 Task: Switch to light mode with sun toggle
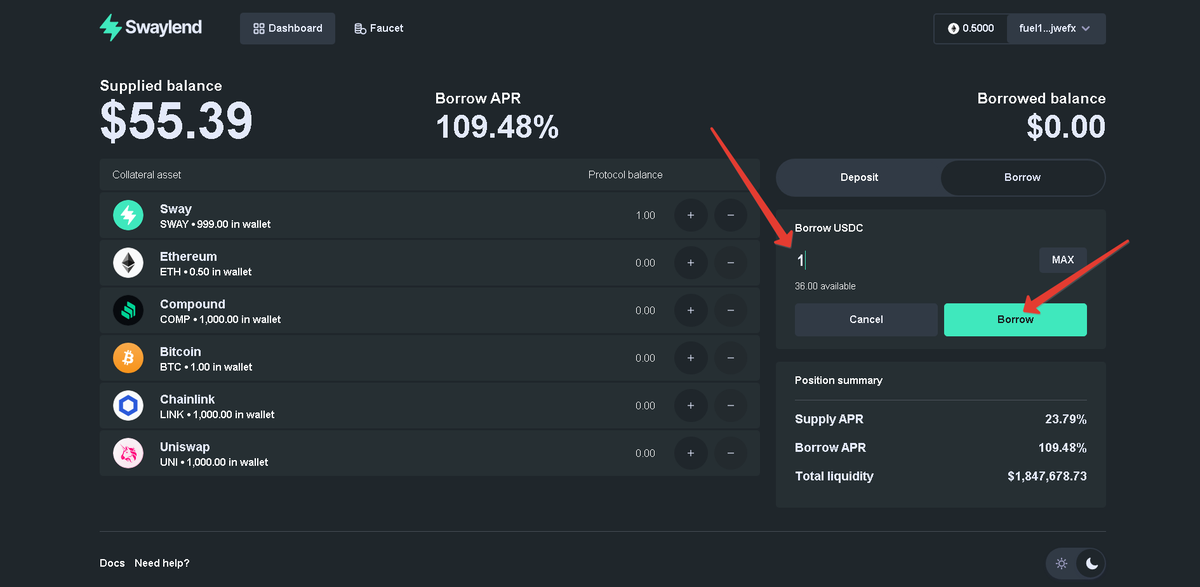click(x=1063, y=563)
